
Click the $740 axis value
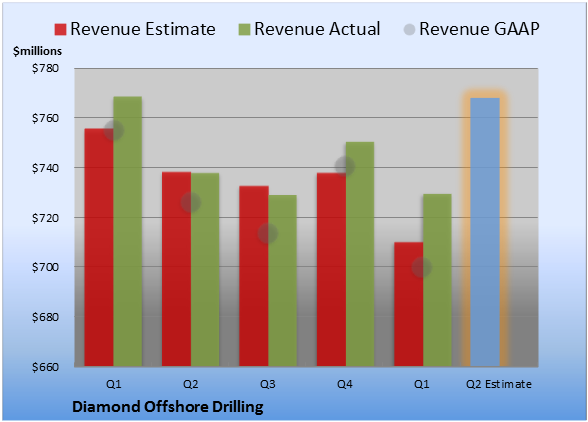[45, 168]
